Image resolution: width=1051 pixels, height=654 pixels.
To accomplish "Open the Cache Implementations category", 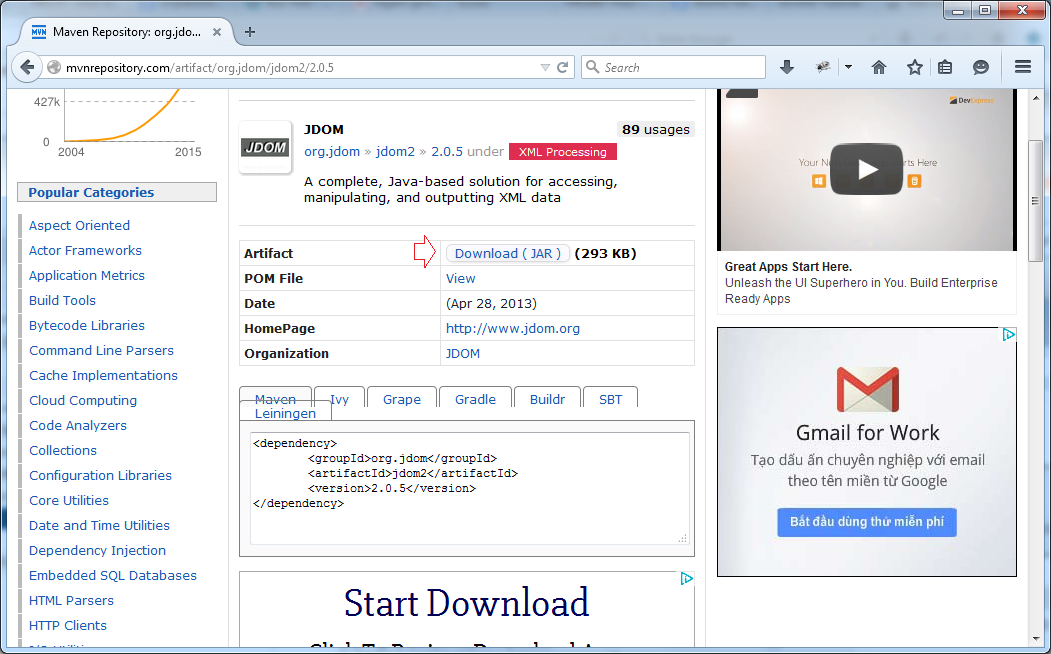I will click(x=103, y=375).
